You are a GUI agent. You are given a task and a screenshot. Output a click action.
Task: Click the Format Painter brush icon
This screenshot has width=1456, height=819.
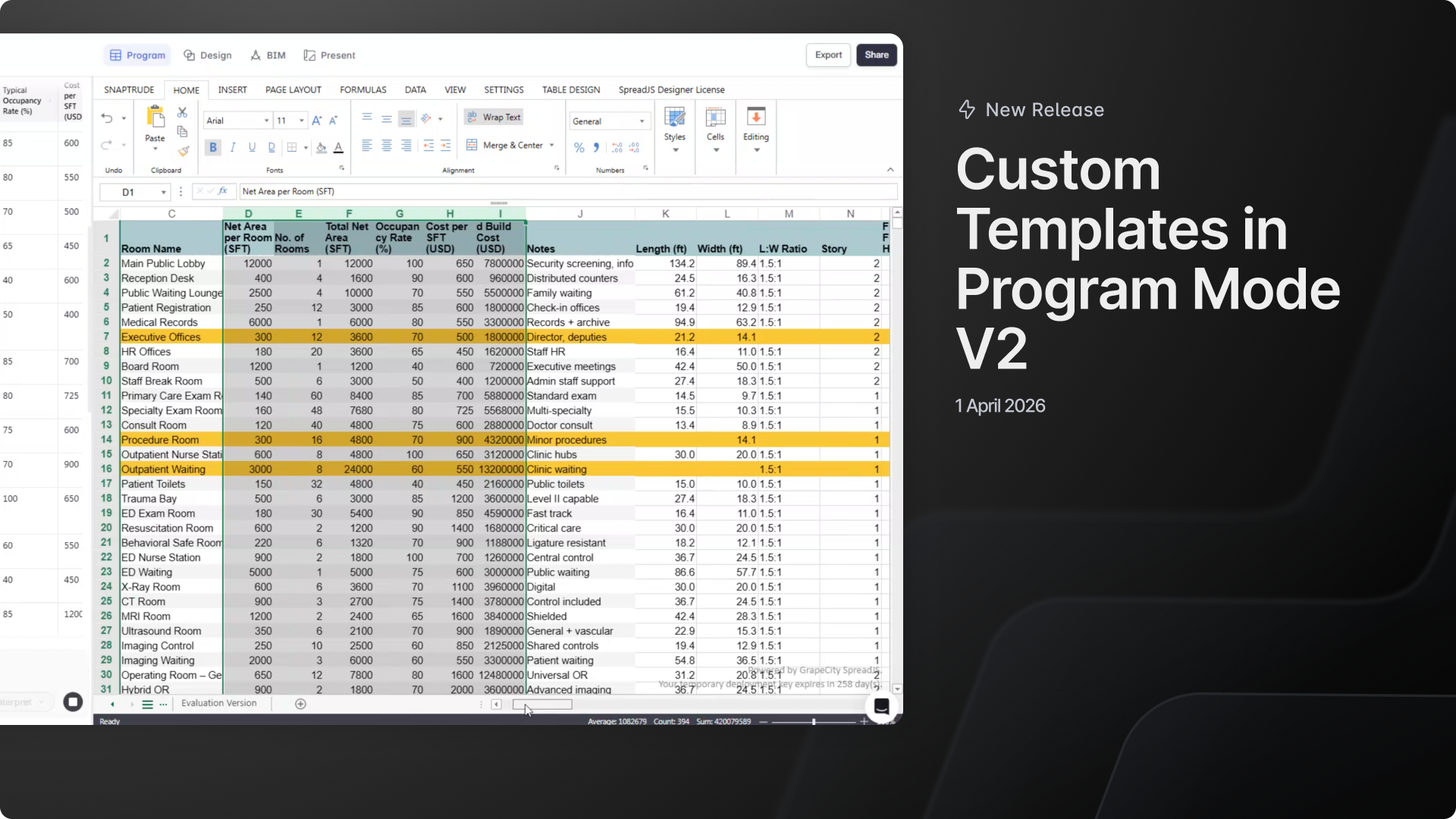[183, 151]
